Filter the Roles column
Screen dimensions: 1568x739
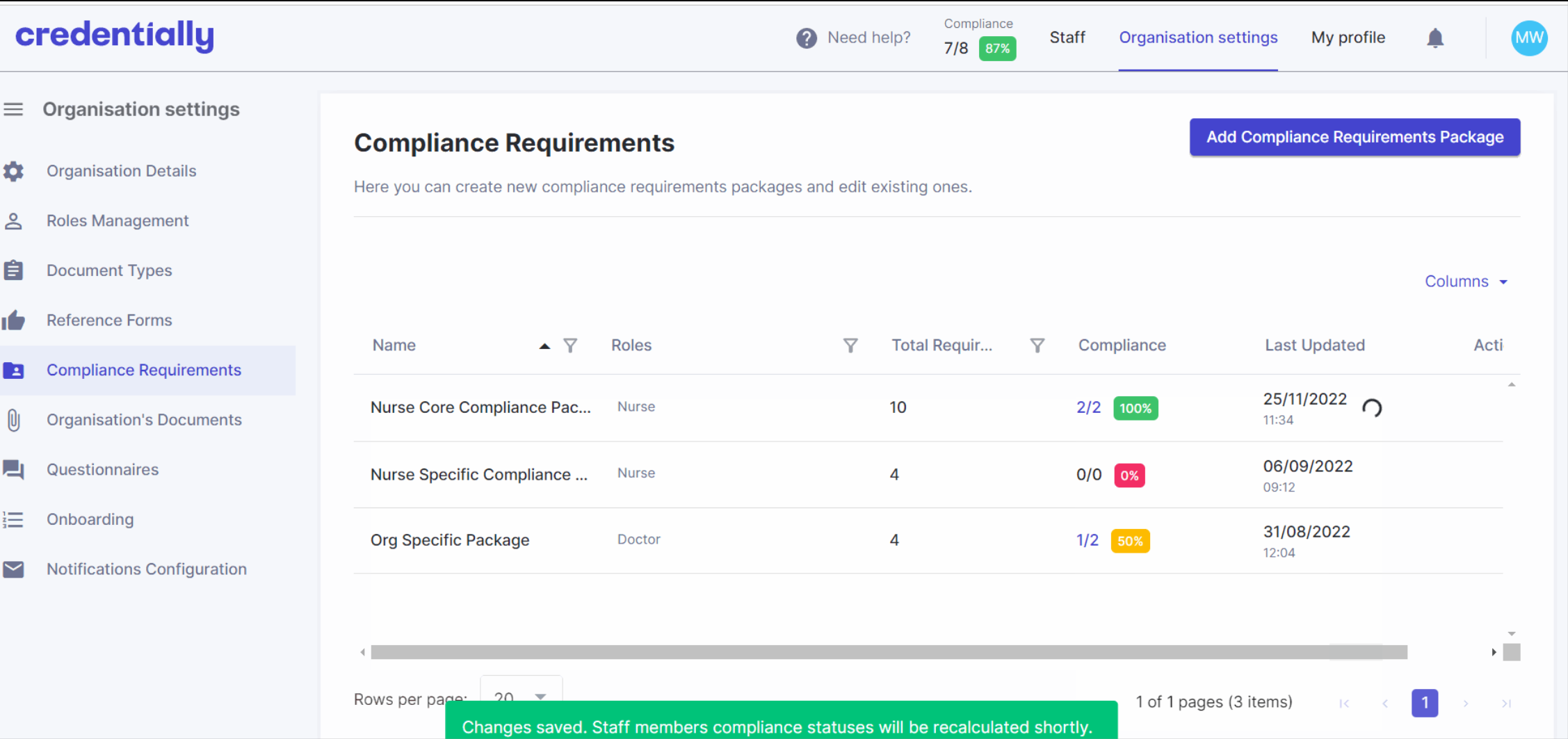click(x=850, y=346)
